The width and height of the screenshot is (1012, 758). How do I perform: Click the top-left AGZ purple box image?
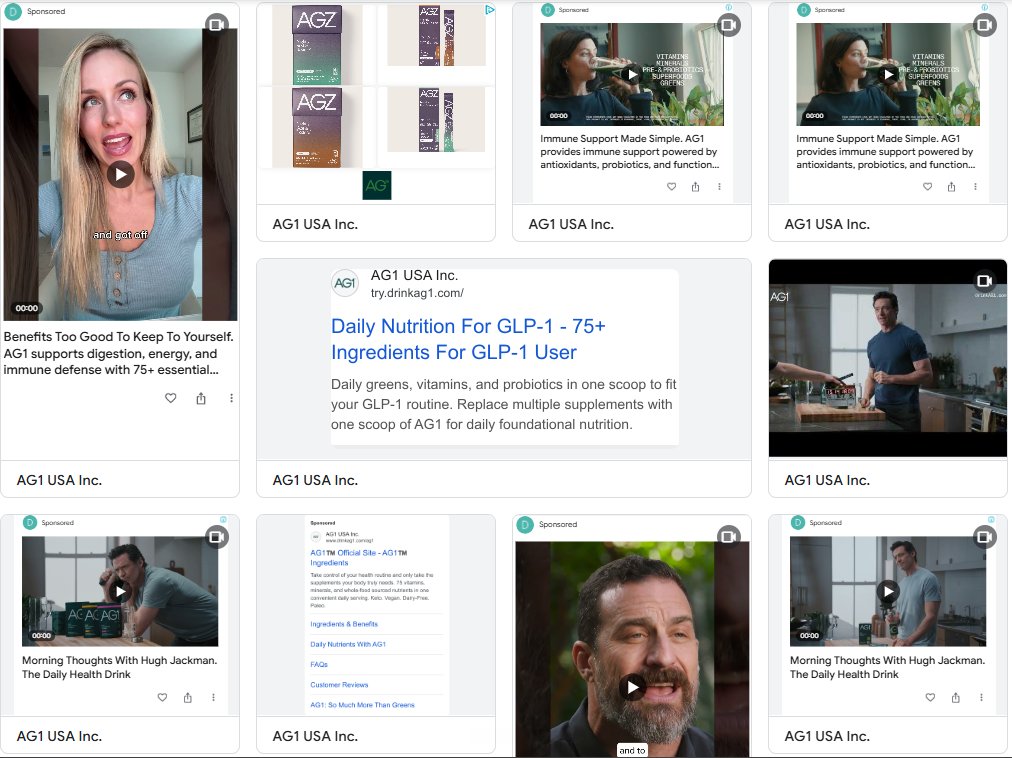pos(316,45)
